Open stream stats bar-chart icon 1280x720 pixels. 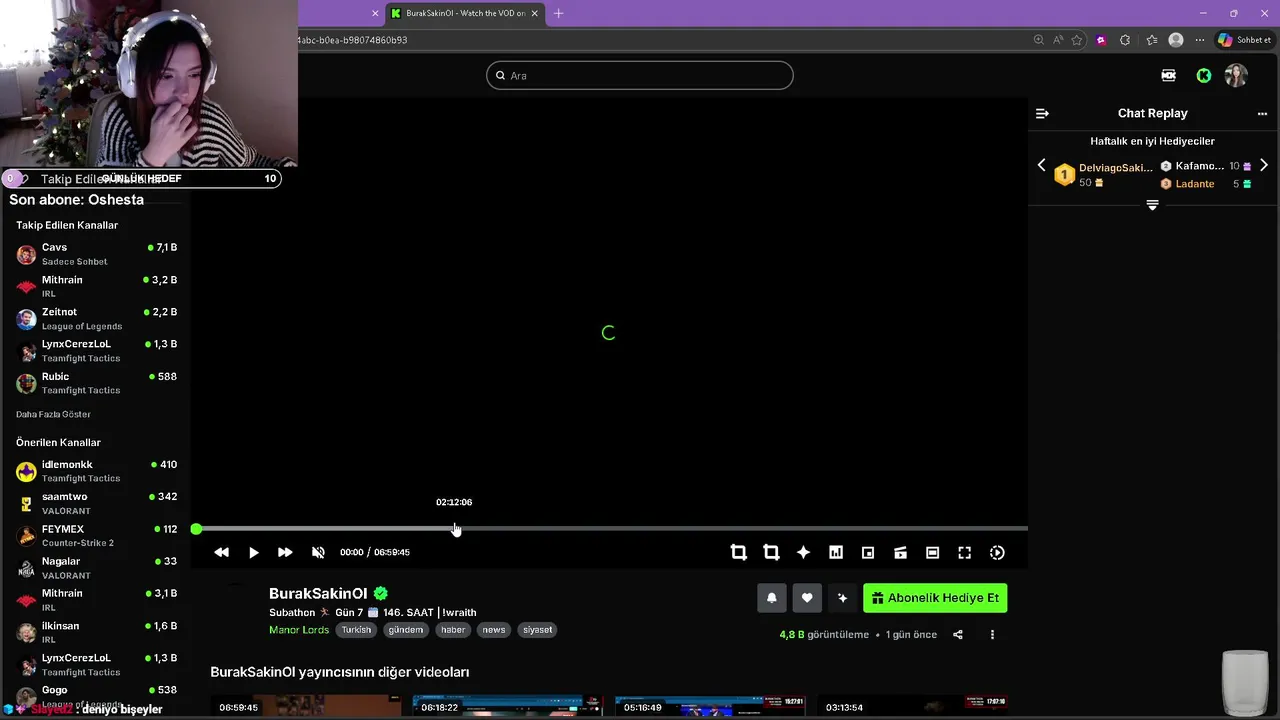pyautogui.click(x=836, y=552)
